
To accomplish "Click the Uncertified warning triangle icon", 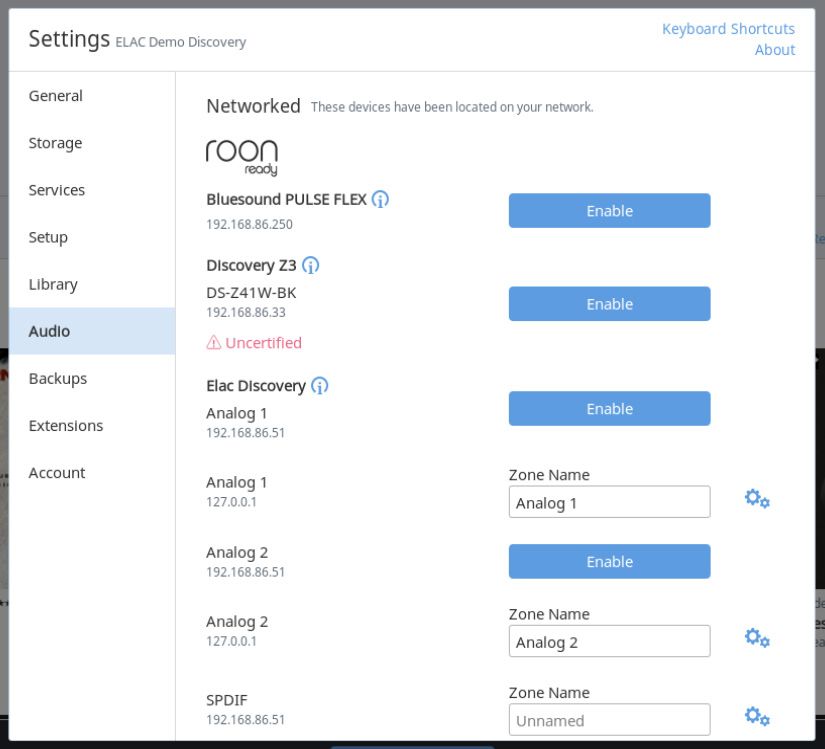I will 214,343.
